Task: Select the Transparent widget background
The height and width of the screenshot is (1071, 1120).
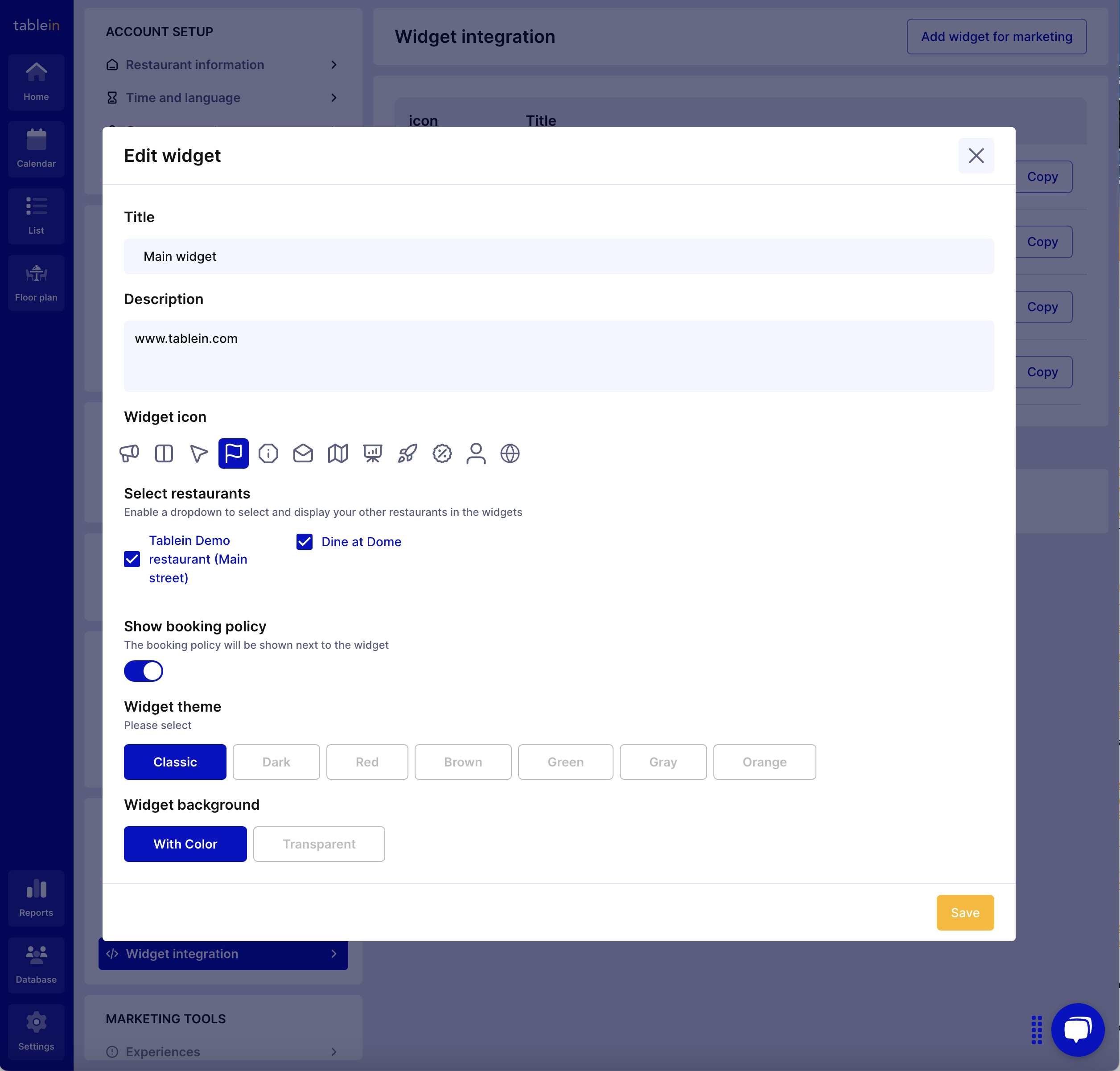Action: 318,844
